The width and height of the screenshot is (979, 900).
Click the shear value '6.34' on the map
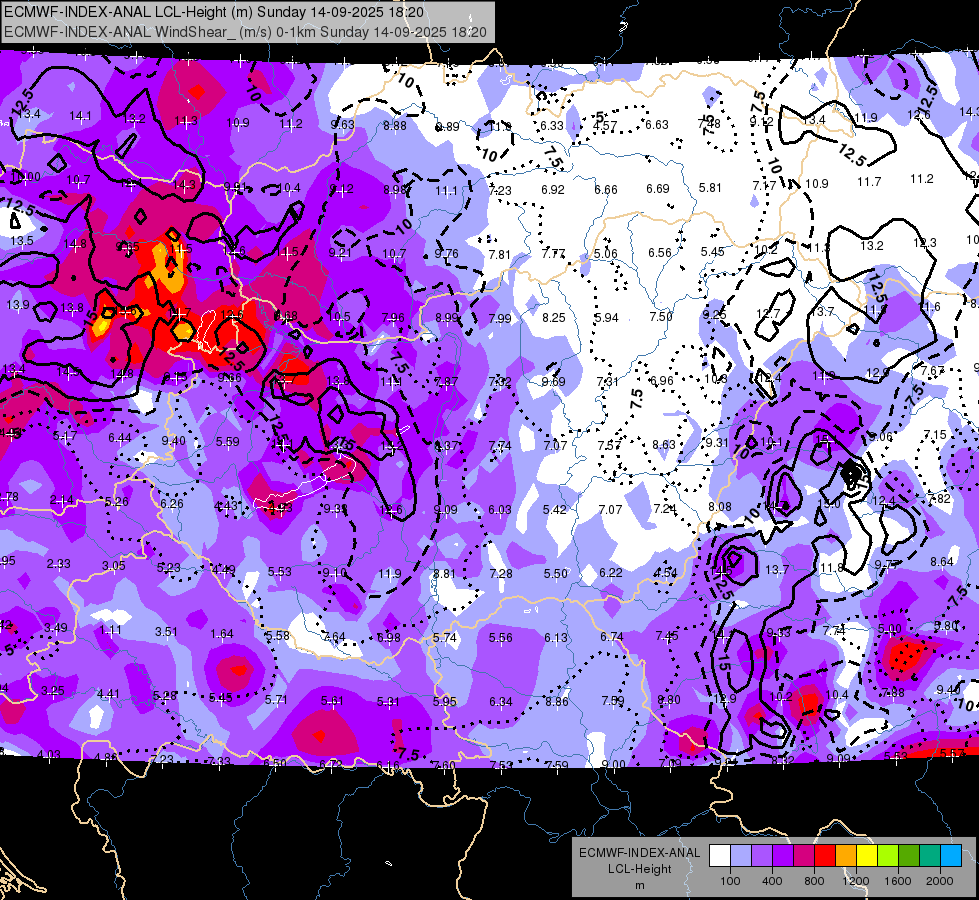pos(501,702)
